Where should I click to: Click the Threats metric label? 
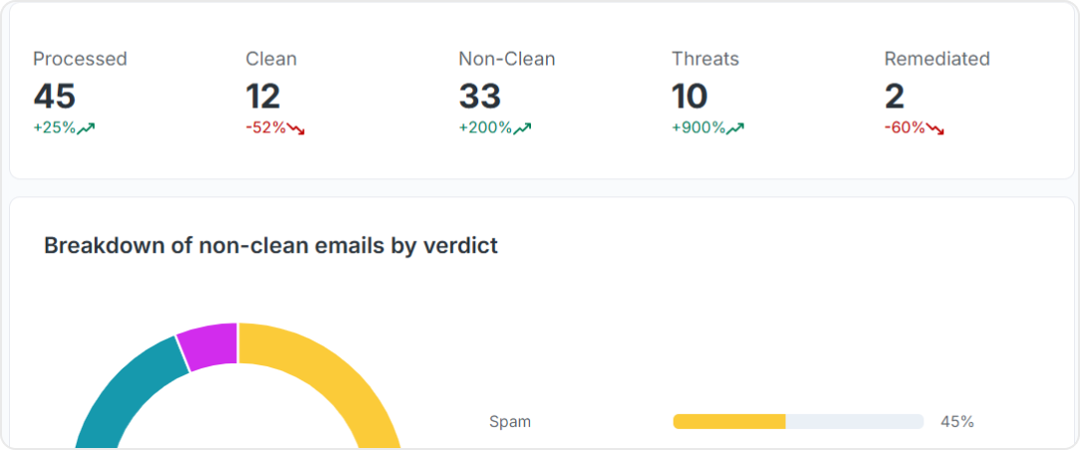705,59
